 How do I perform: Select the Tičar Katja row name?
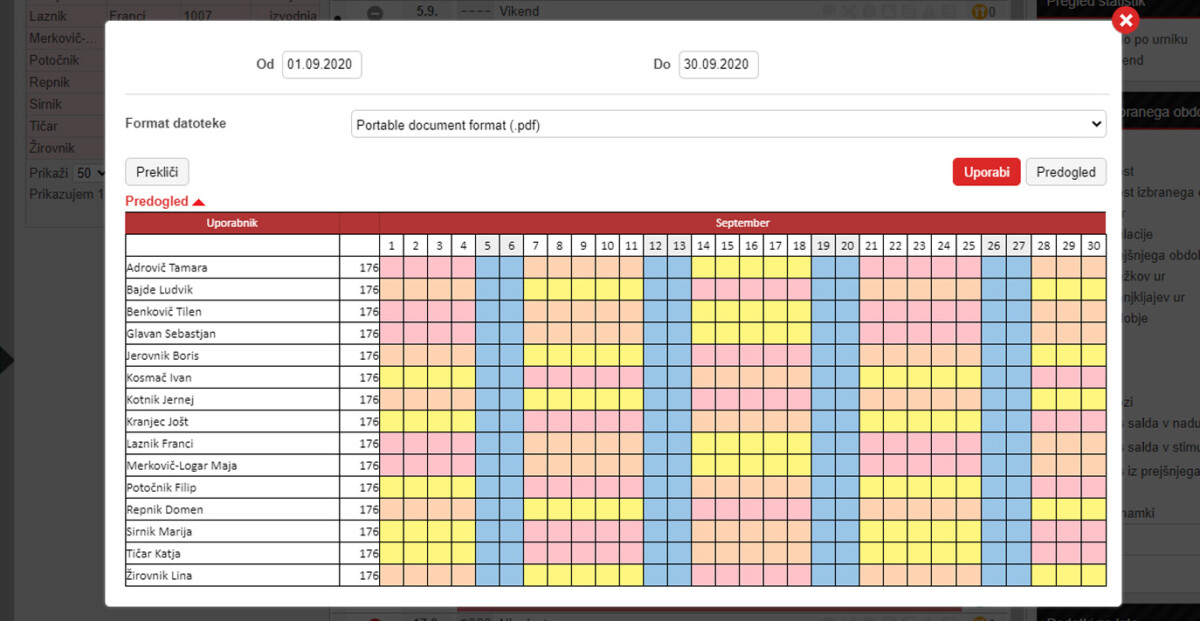153,554
